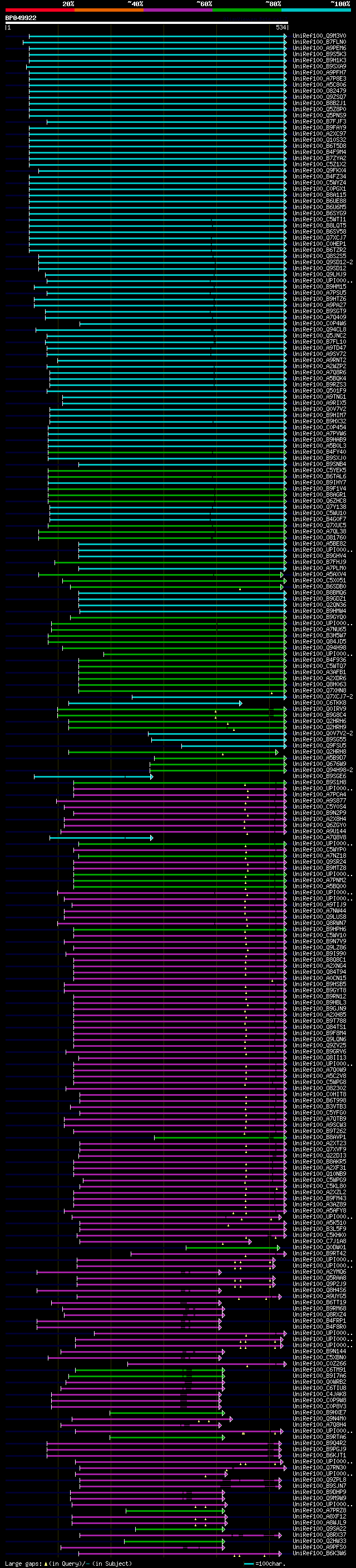Select hit label UniRef100_A5B9D7
The width and height of the screenshot is (356, 1568).
click(x=319, y=758)
